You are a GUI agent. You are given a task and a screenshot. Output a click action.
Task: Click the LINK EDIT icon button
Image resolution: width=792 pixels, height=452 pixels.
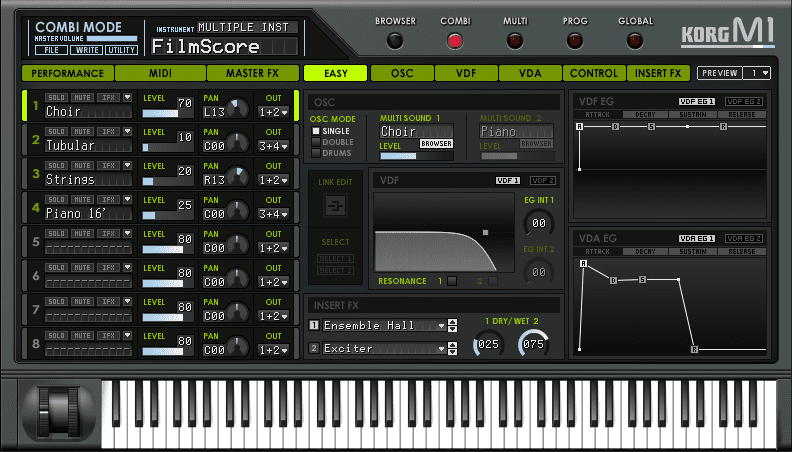pos(335,206)
